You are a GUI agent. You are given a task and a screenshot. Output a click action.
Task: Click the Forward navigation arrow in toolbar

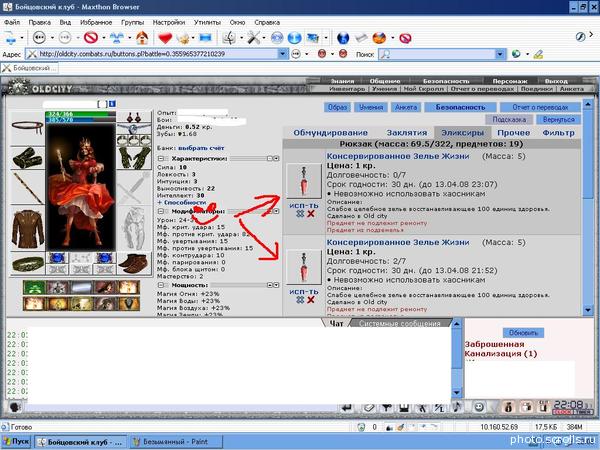(x=65, y=38)
